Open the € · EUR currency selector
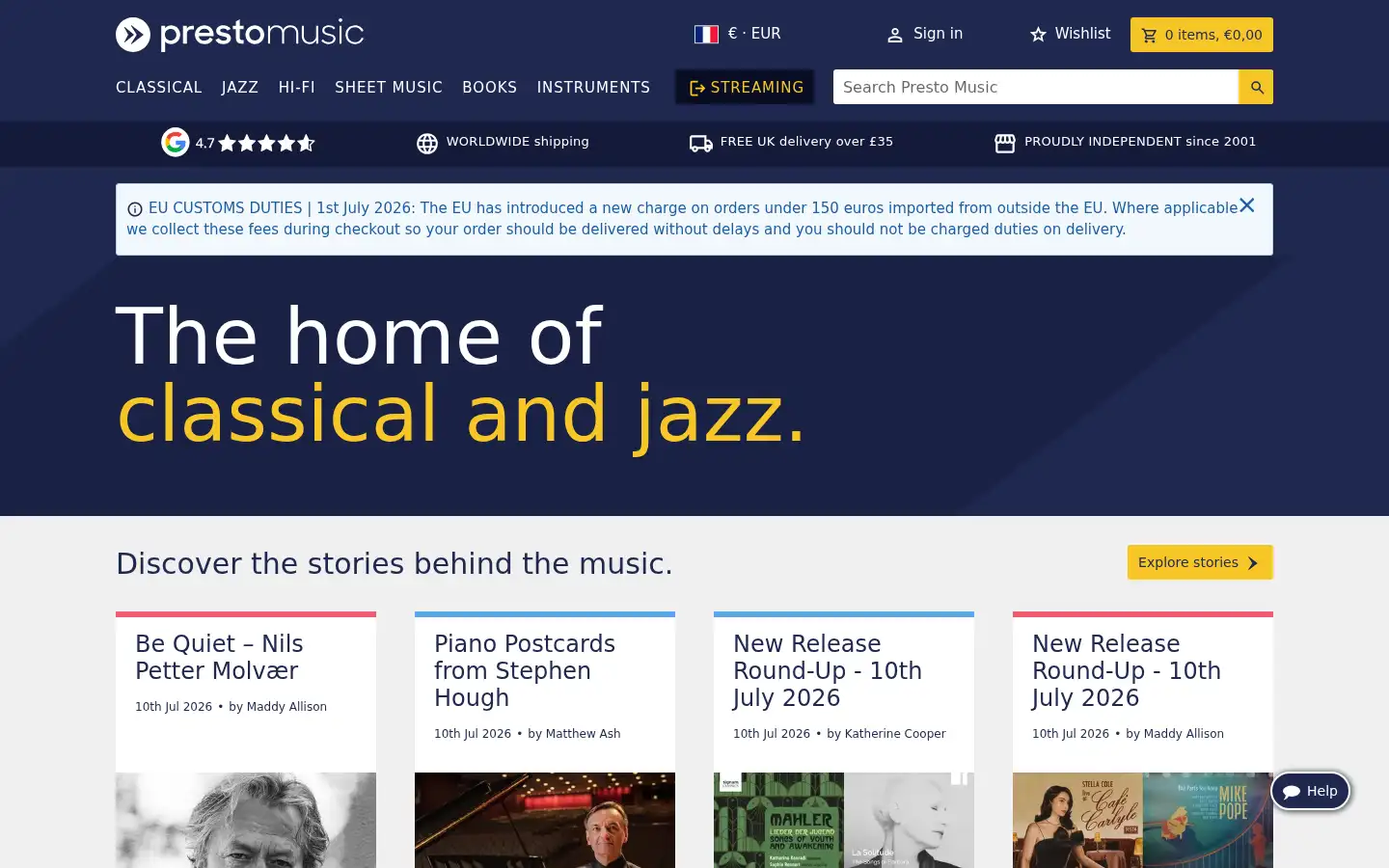 [738, 34]
